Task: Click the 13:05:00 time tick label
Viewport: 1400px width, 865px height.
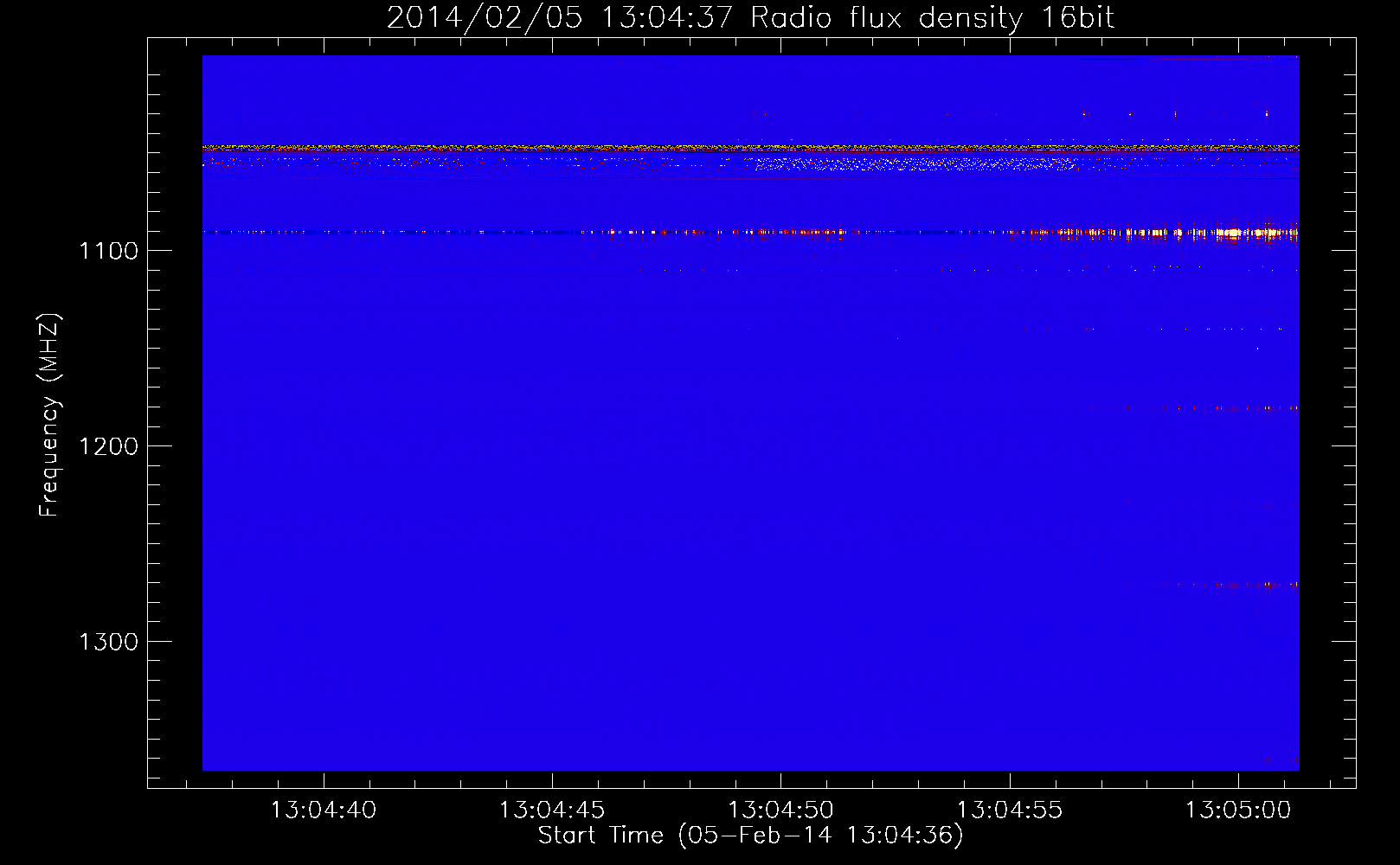Action: pos(1238,811)
